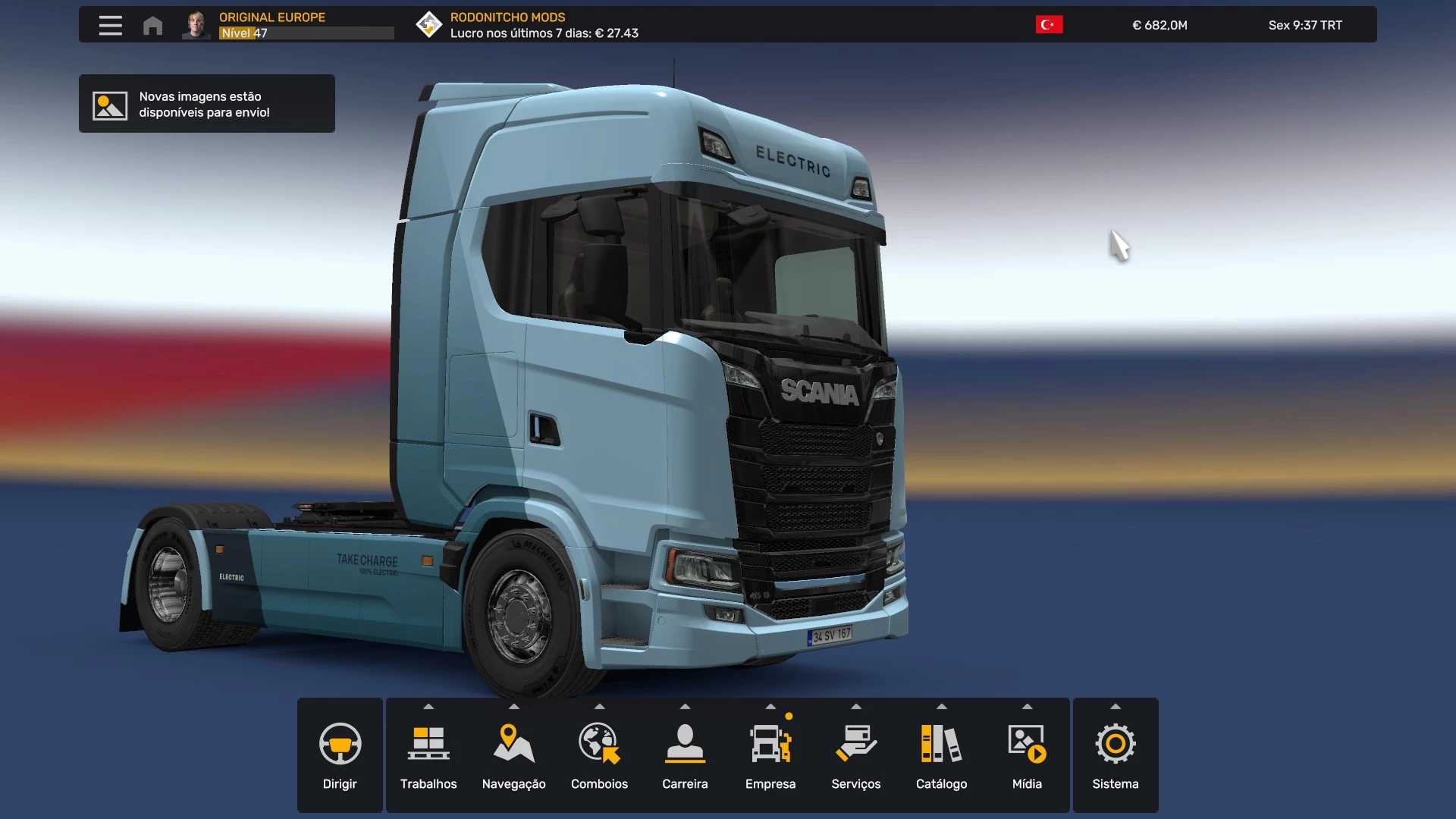Viewport: 1456px width, 819px height.
Task: Expand the arrow above Sistema
Action: (x=1115, y=707)
